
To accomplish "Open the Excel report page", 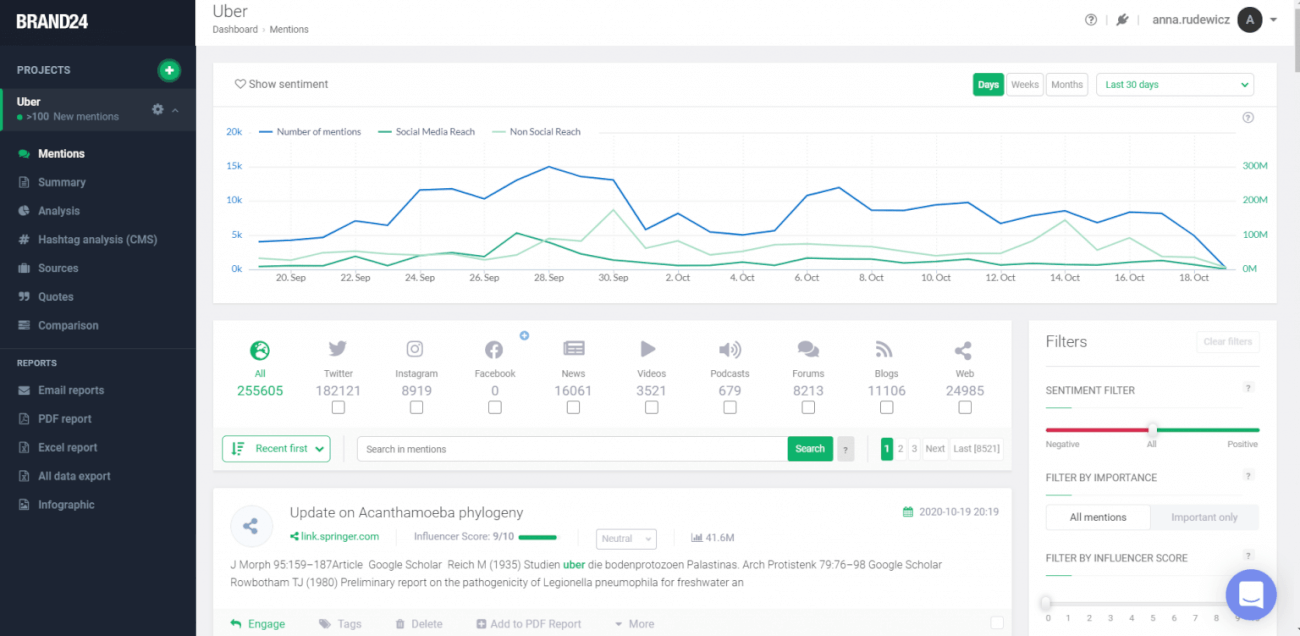I will coord(68,448).
